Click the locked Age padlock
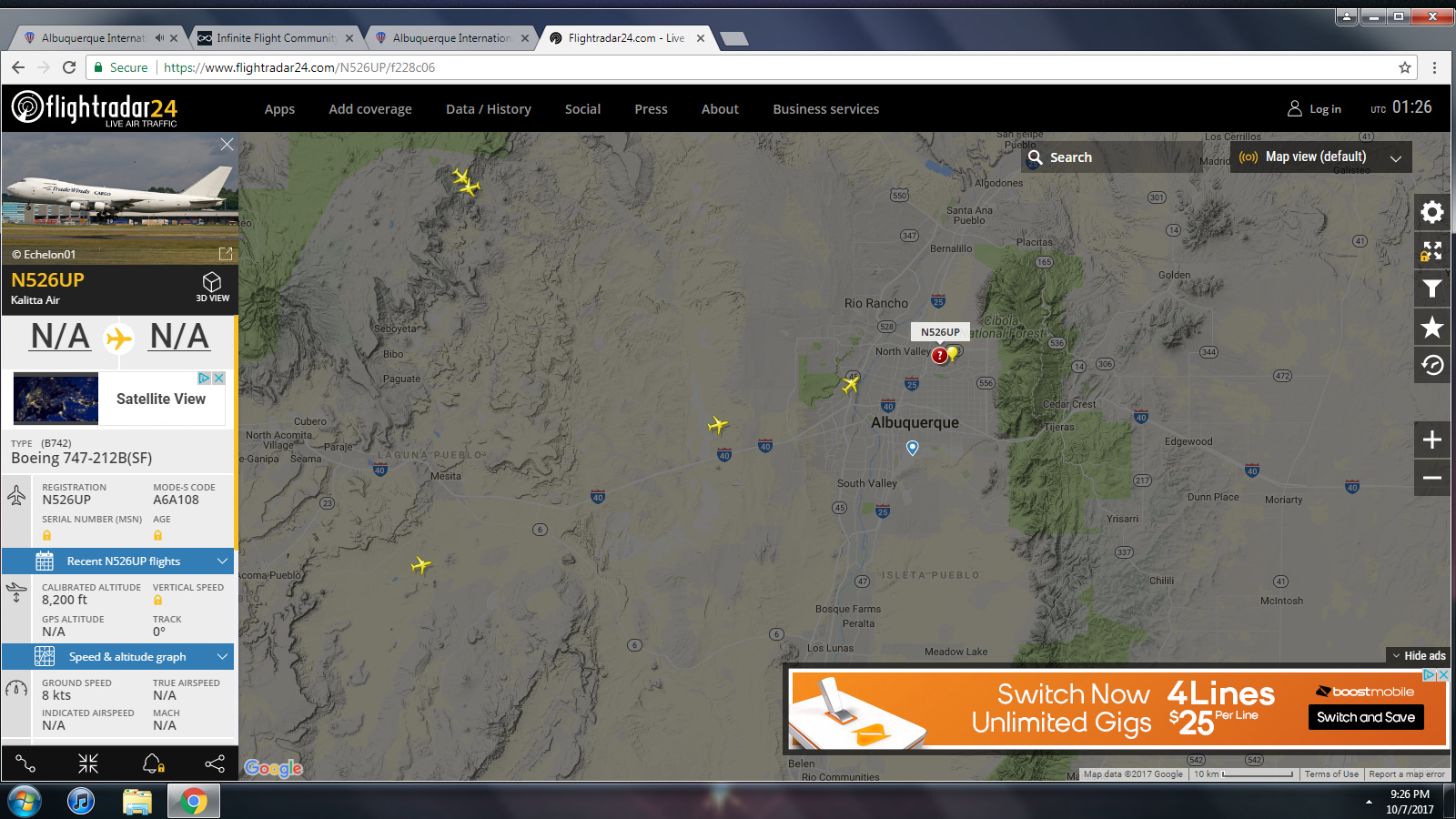 tap(157, 535)
